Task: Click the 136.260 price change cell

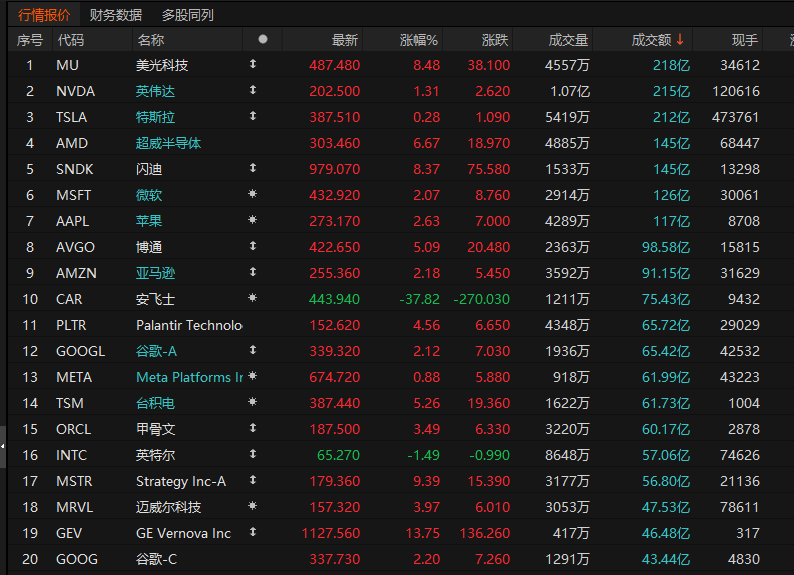Action: point(485,533)
